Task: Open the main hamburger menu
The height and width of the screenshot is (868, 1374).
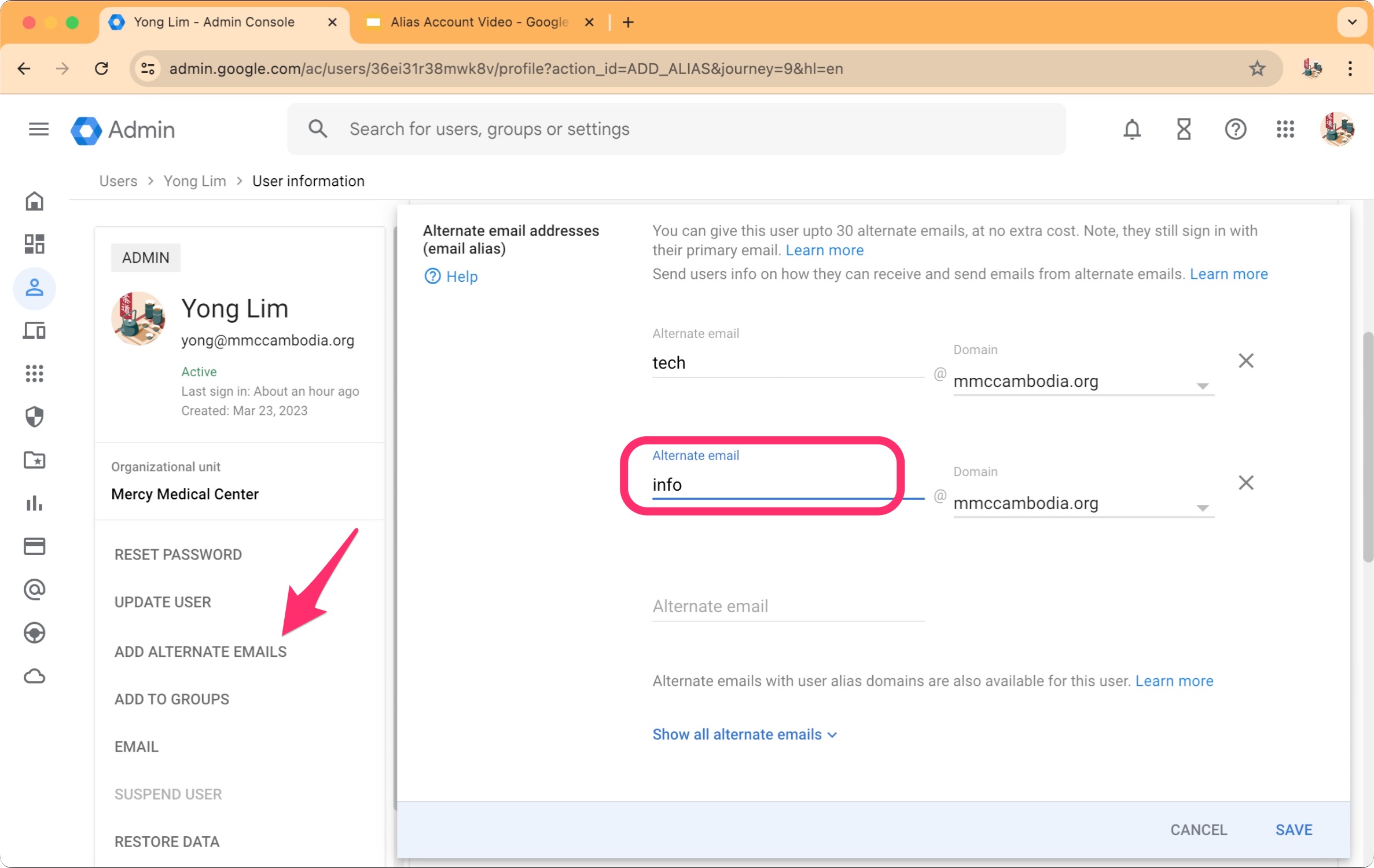Action: (x=38, y=129)
